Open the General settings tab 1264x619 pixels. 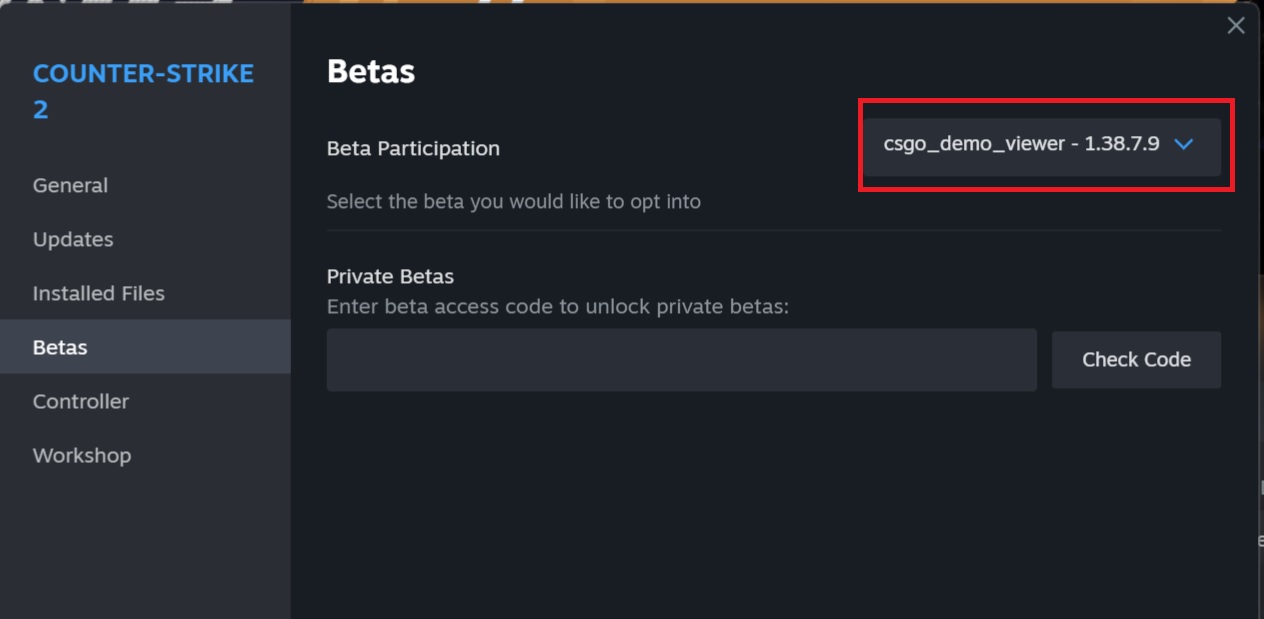point(70,185)
